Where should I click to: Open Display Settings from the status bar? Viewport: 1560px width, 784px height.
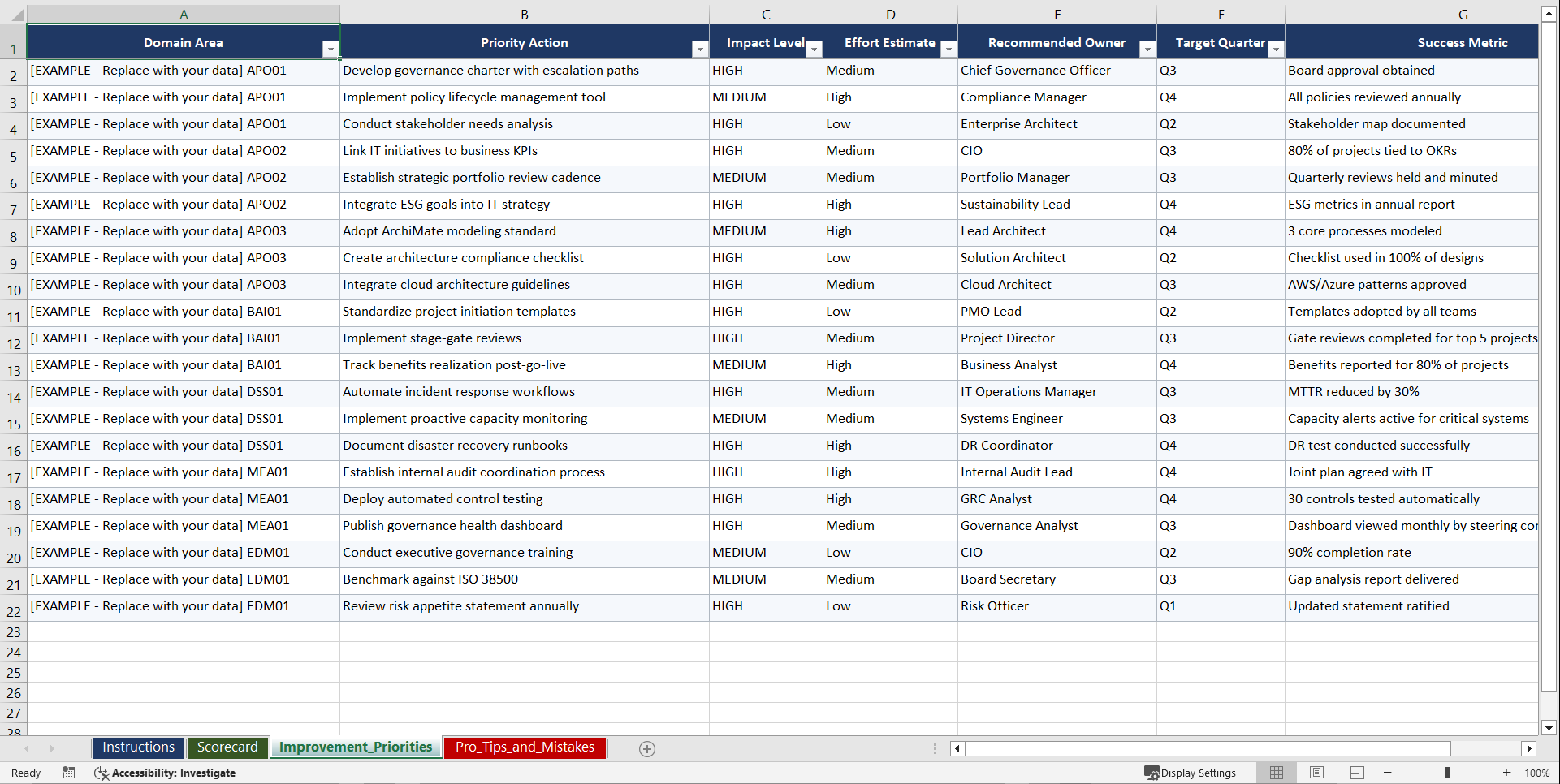(x=1191, y=773)
